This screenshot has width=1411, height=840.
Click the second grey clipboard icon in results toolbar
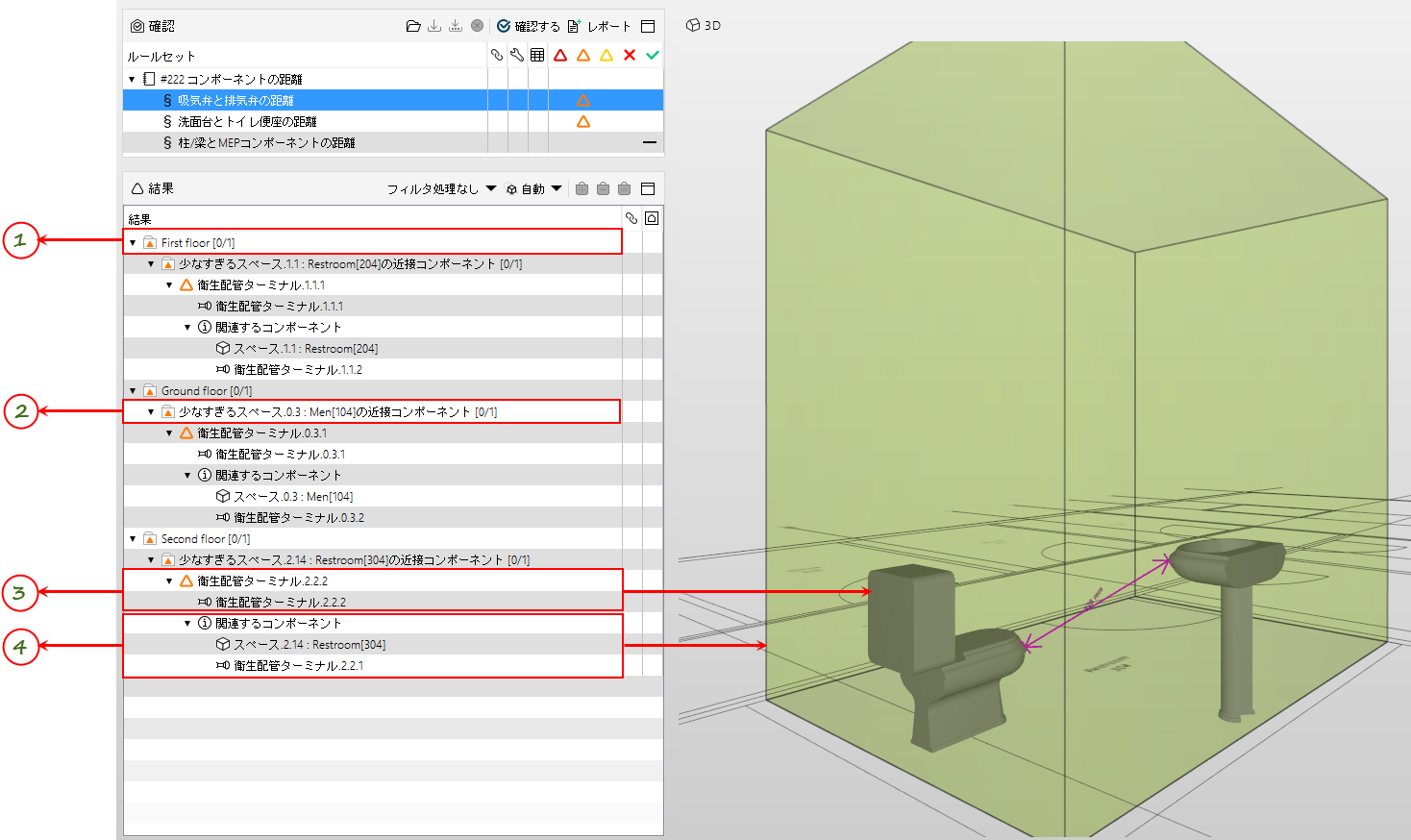click(x=603, y=188)
